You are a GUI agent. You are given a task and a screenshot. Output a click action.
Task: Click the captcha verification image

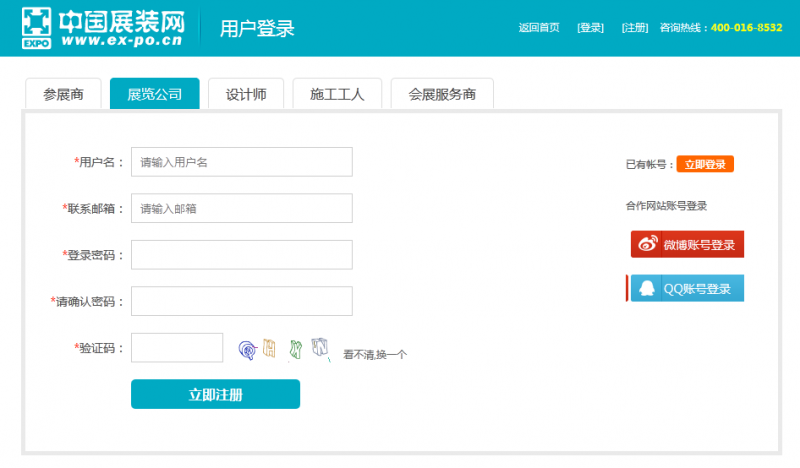coord(283,349)
